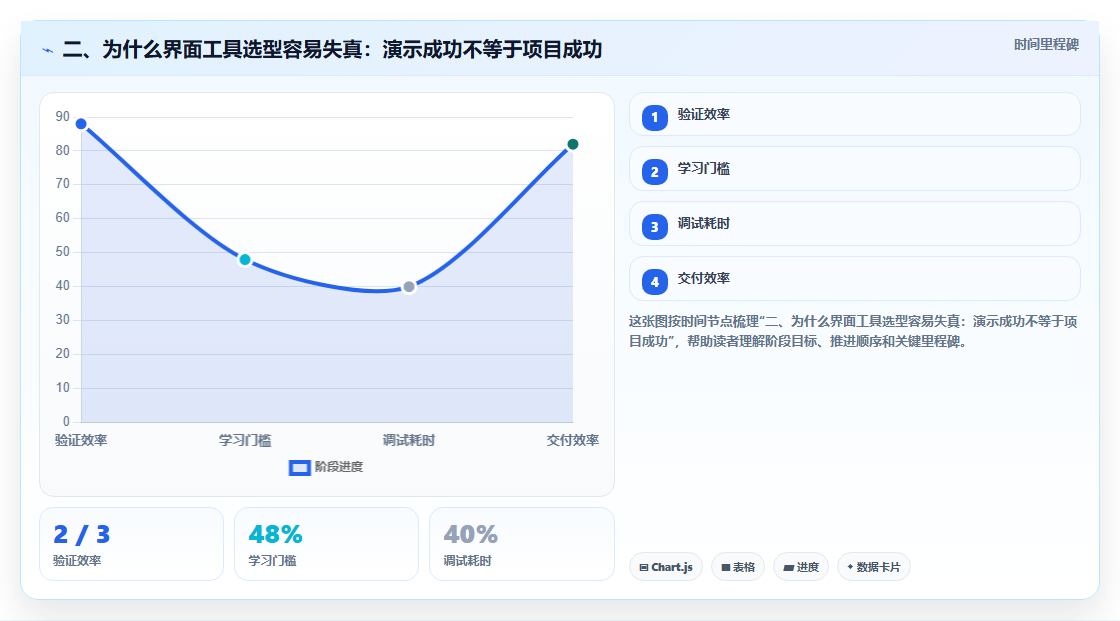Screen dimensions: 1120x621
Task: Open the 调试耗时 list item
Action: click(x=854, y=224)
